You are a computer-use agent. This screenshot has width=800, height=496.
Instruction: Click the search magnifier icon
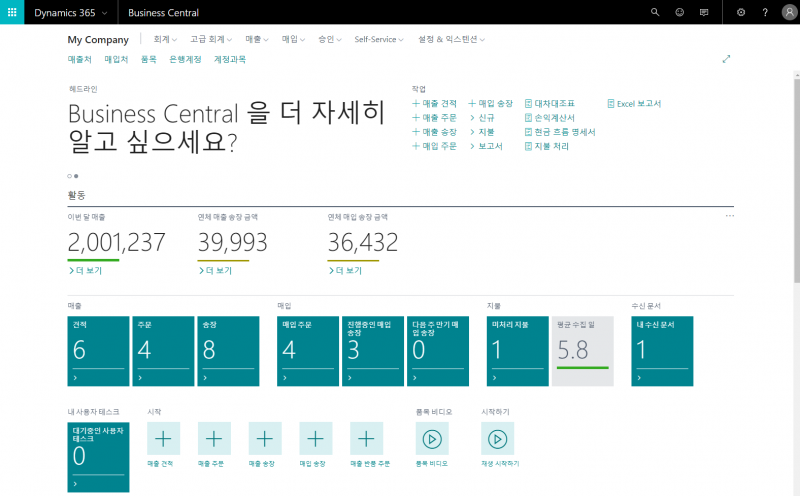coord(655,12)
